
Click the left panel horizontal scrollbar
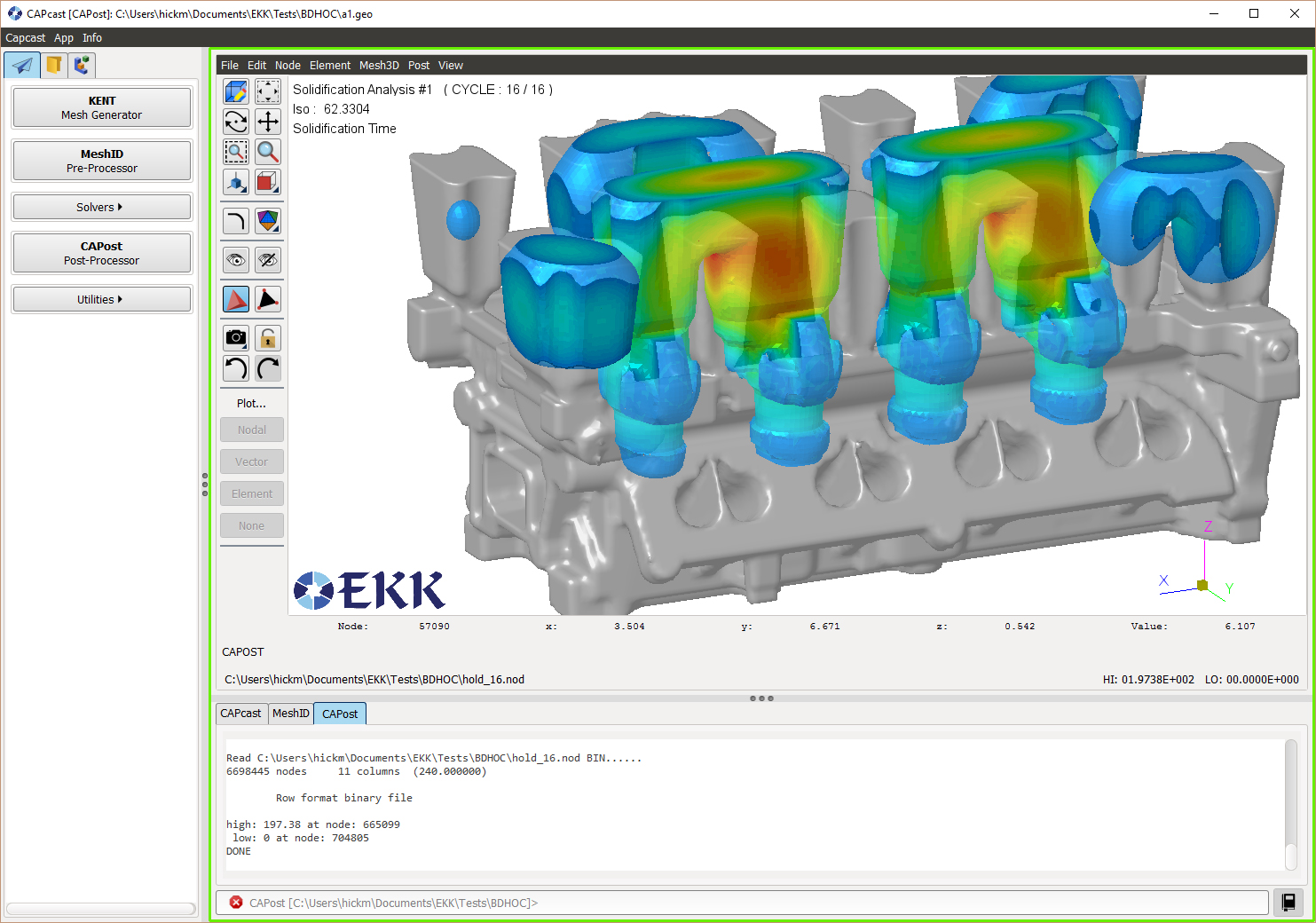click(x=101, y=909)
